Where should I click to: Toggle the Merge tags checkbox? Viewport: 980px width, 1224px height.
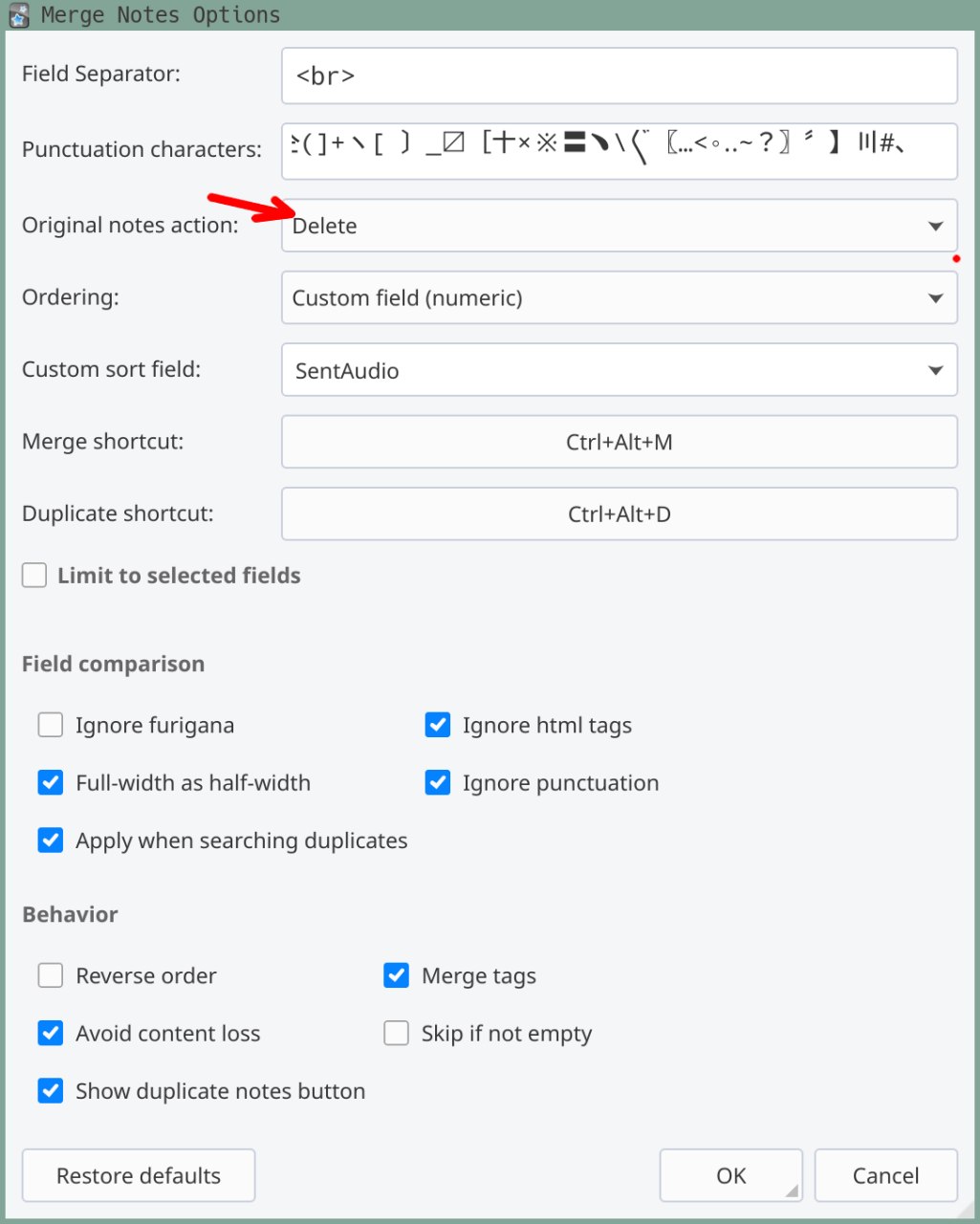pos(397,976)
